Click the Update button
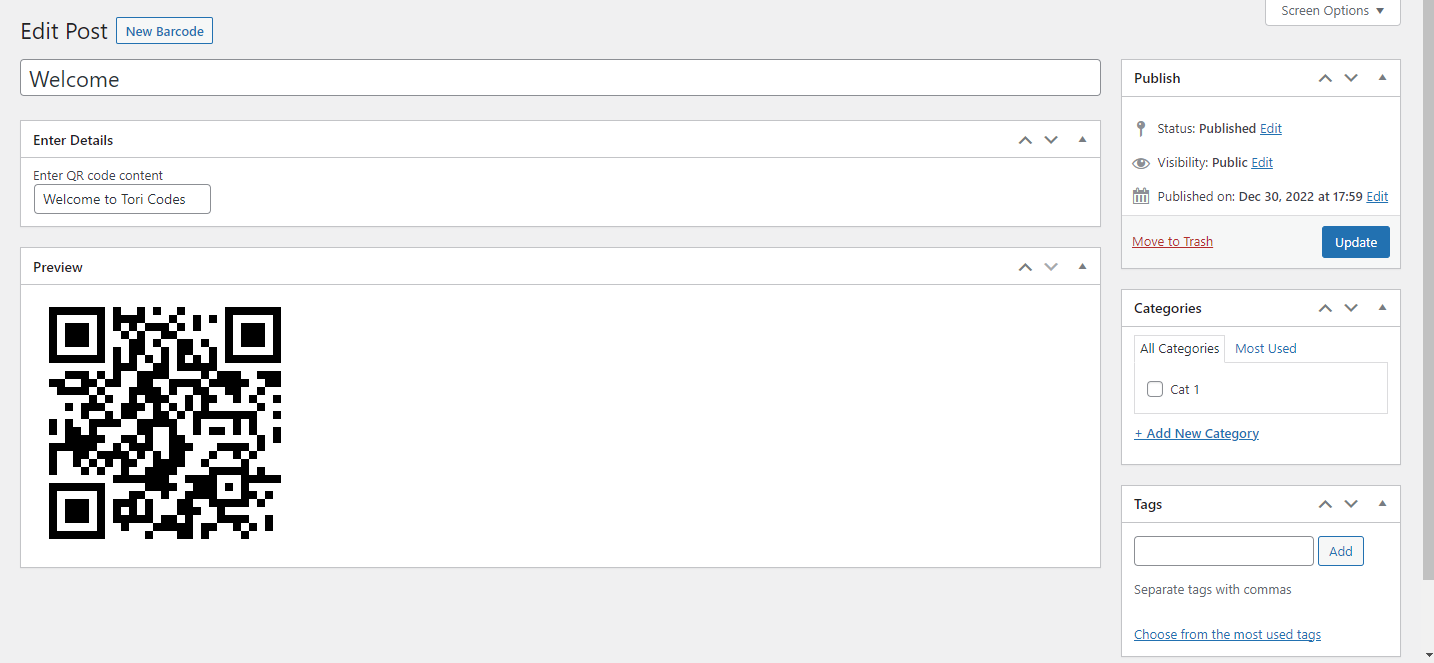1434x663 pixels. [x=1356, y=242]
